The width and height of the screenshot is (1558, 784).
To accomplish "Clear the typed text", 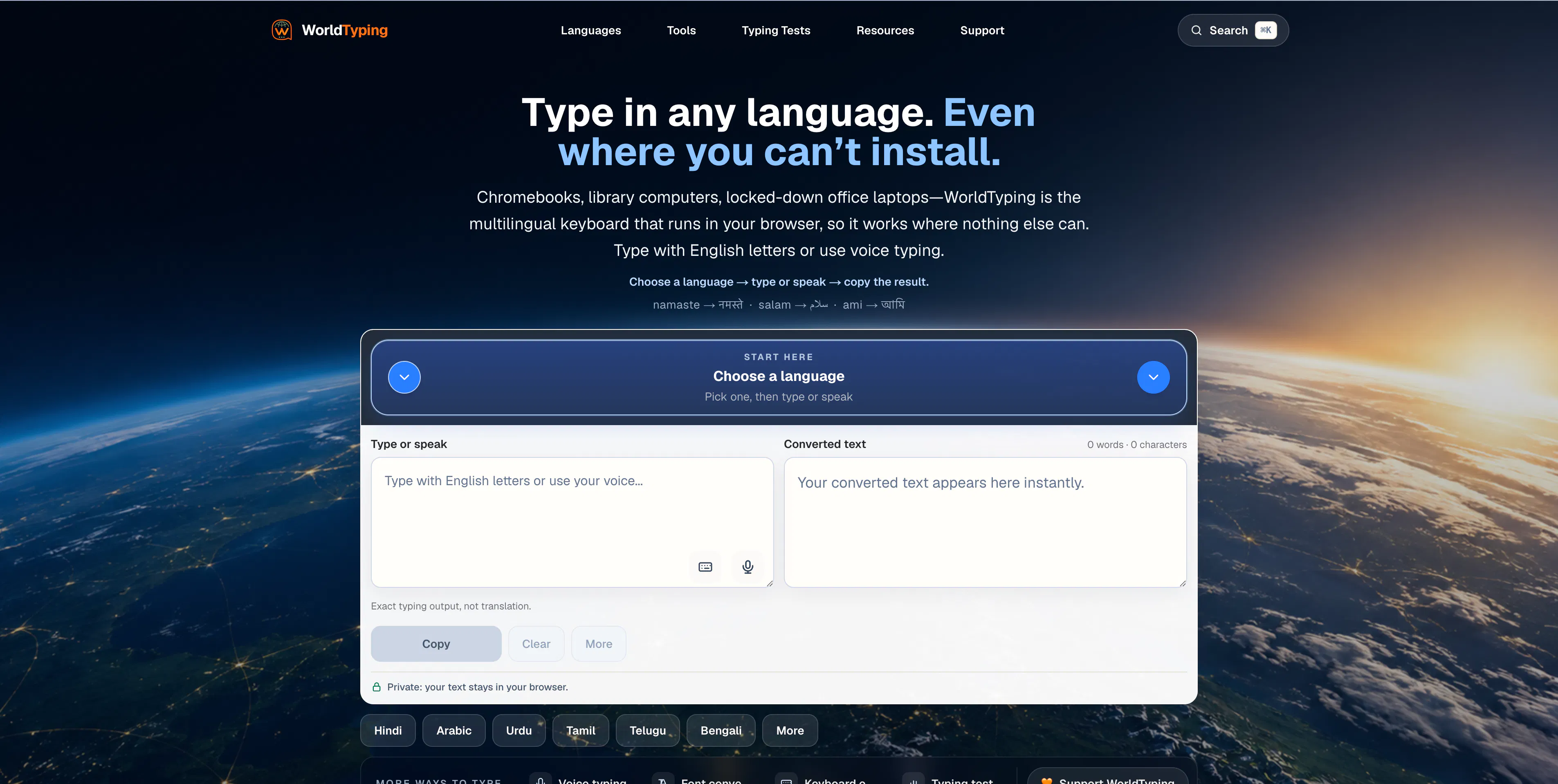I will (536, 644).
